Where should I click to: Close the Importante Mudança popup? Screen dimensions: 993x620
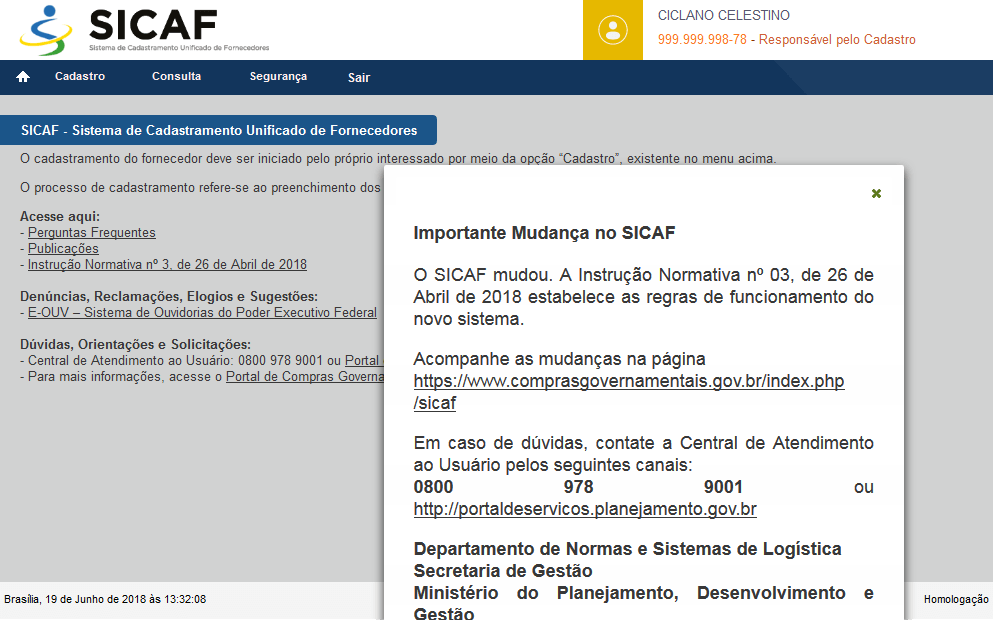tap(876, 194)
